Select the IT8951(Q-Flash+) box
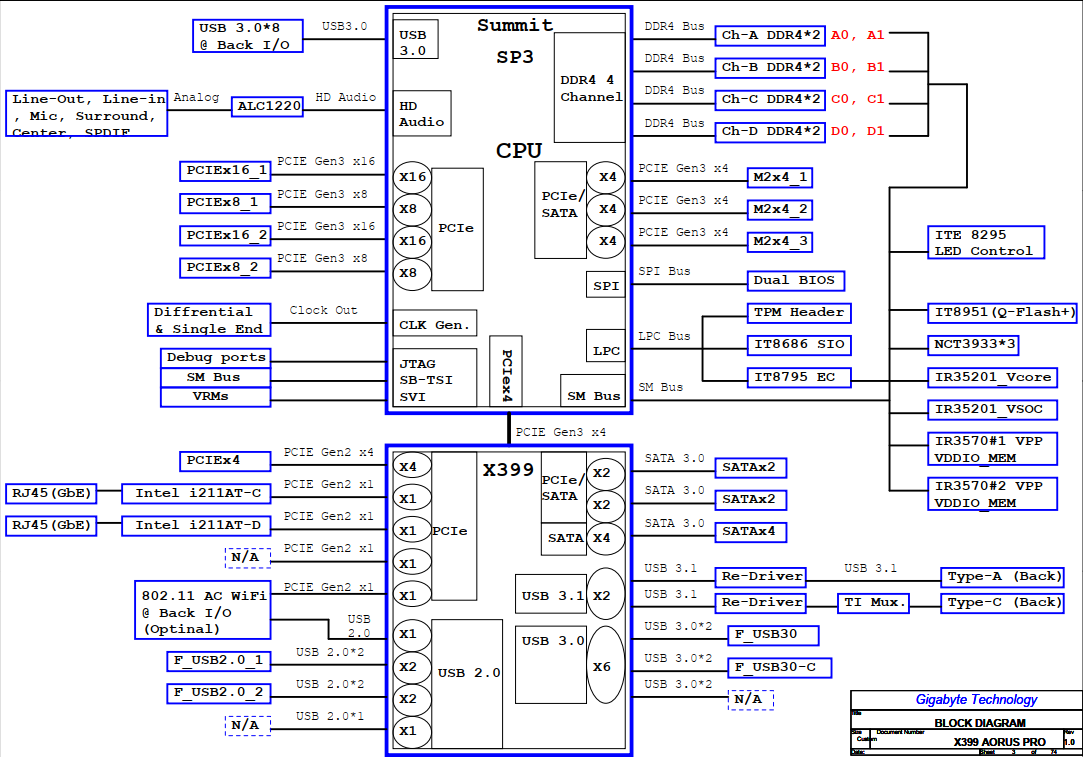Image resolution: width=1083 pixels, height=757 pixels. pos(1002,313)
